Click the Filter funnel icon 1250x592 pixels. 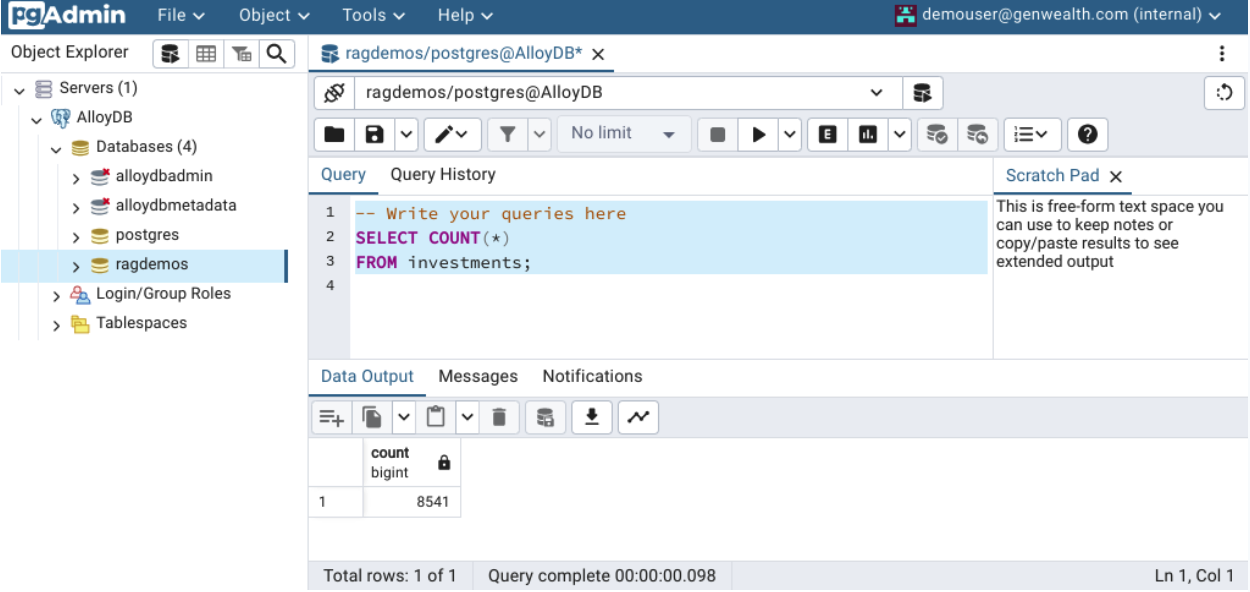pyautogui.click(x=507, y=134)
